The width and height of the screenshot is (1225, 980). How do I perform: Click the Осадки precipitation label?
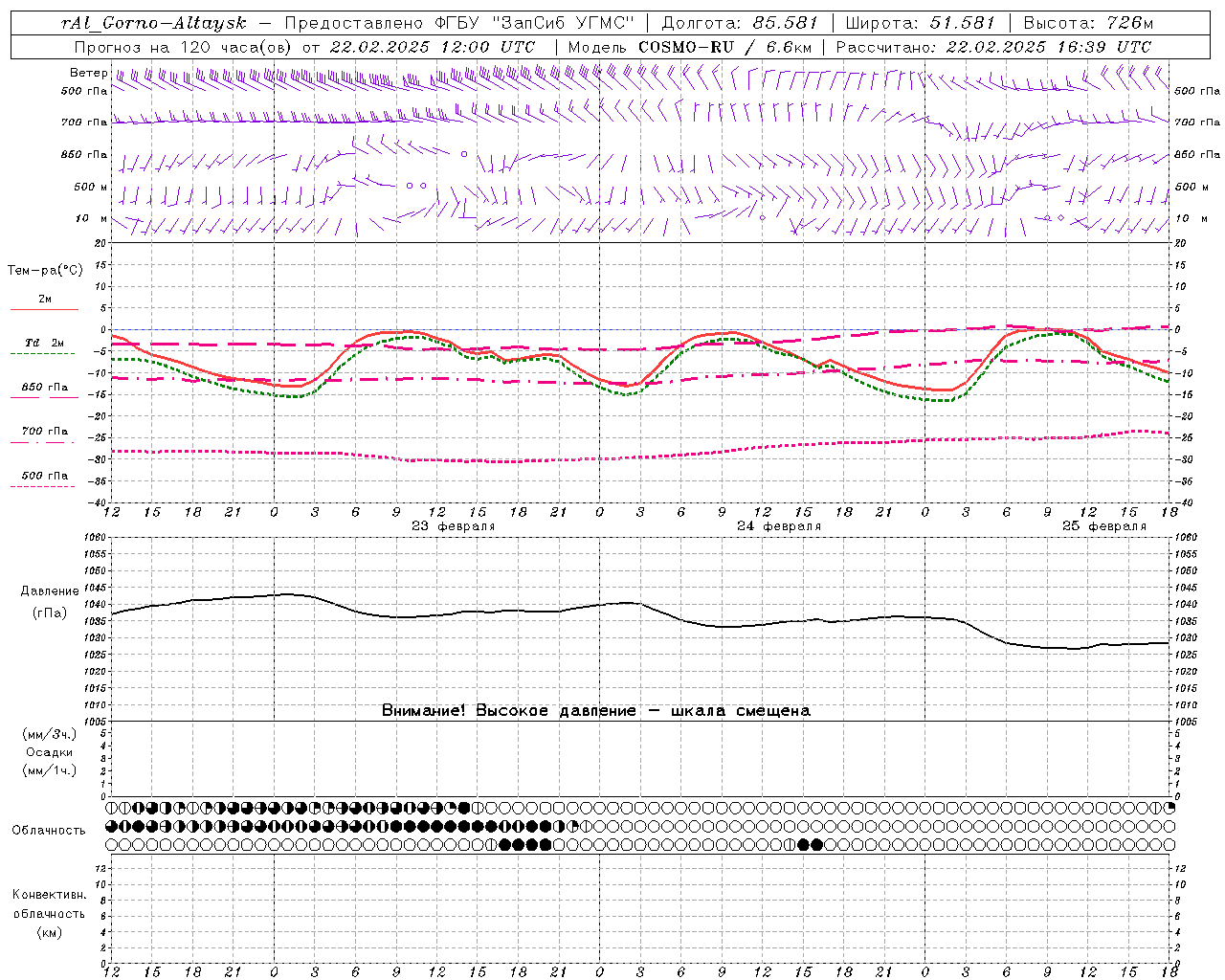(x=50, y=752)
